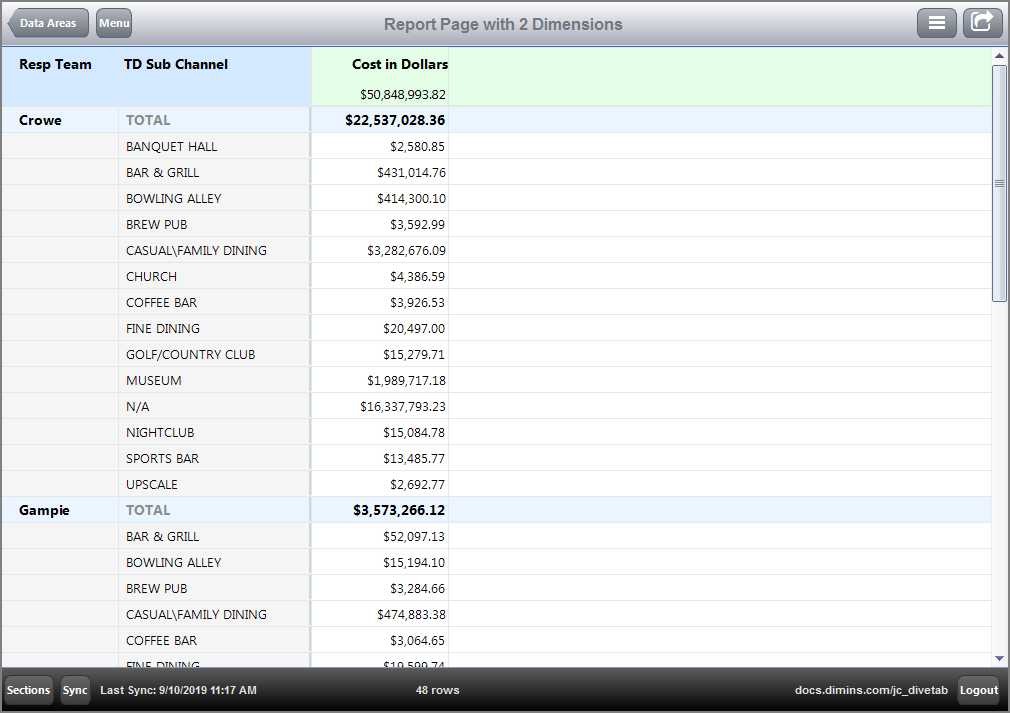Open the hamburger list menu icon
This screenshot has height=713, width=1010.
tap(937, 23)
